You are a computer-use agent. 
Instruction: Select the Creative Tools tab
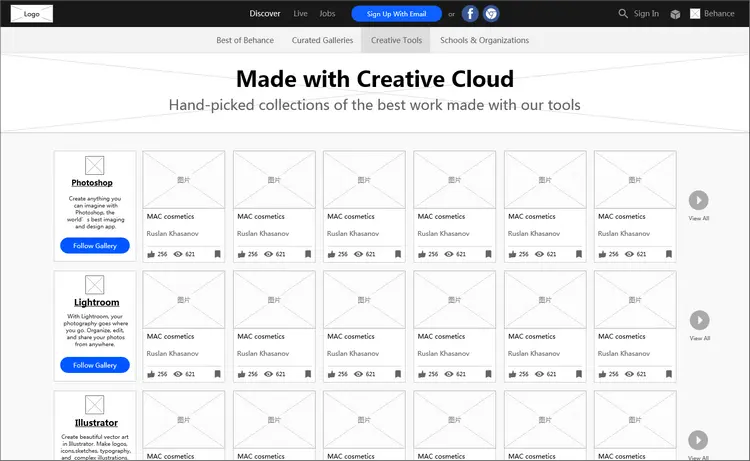396,40
